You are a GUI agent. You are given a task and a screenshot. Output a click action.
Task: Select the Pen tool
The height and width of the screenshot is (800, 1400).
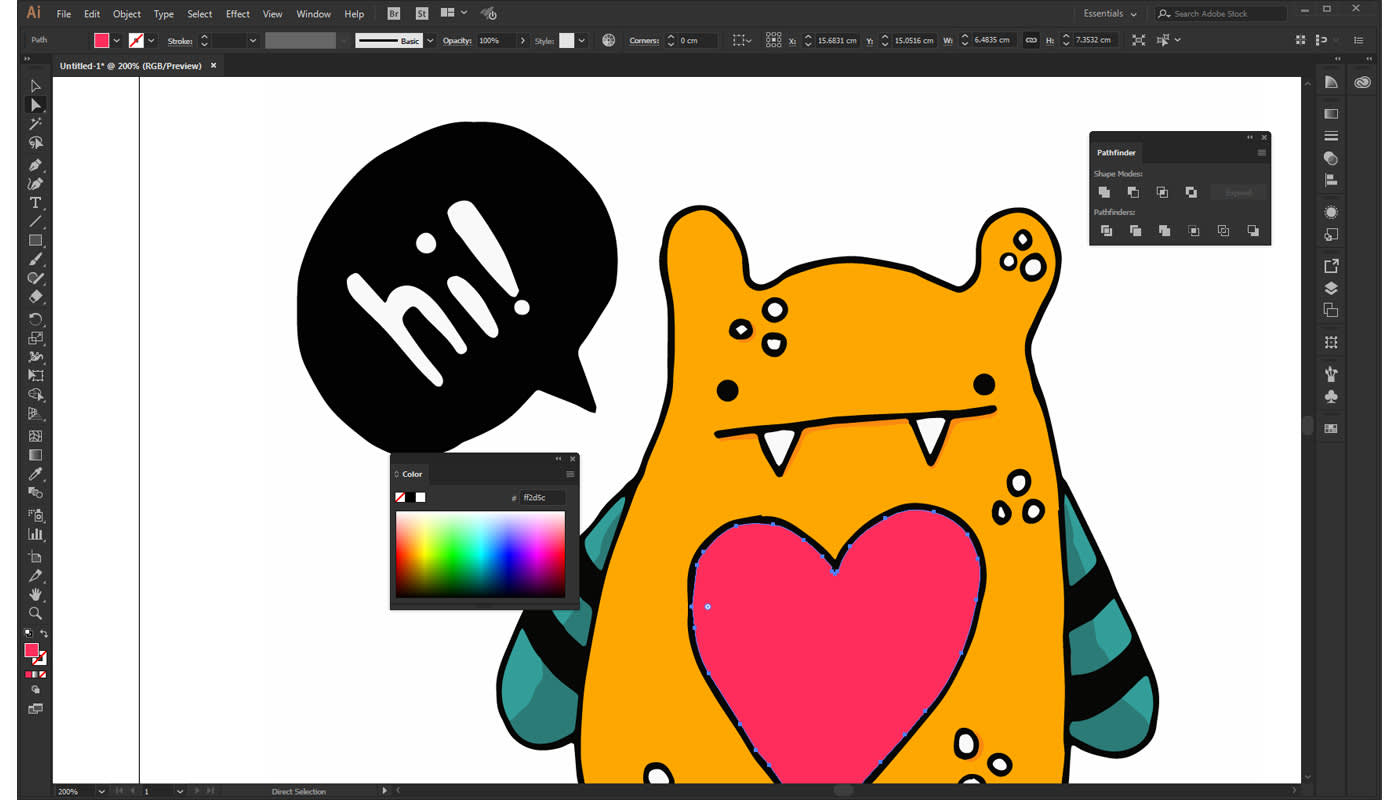point(34,163)
